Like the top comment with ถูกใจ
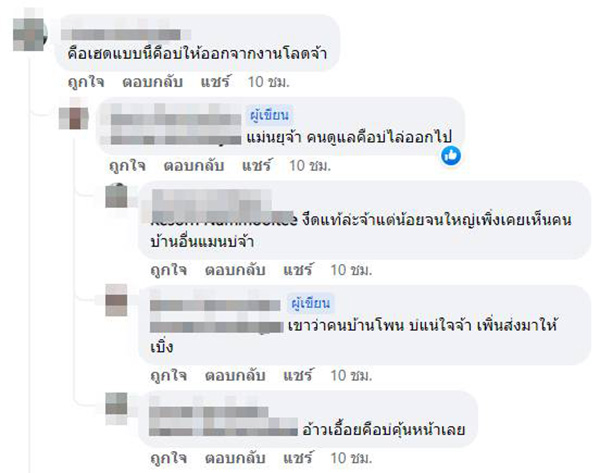Image resolution: width=600 pixels, height=473 pixels. (86, 82)
